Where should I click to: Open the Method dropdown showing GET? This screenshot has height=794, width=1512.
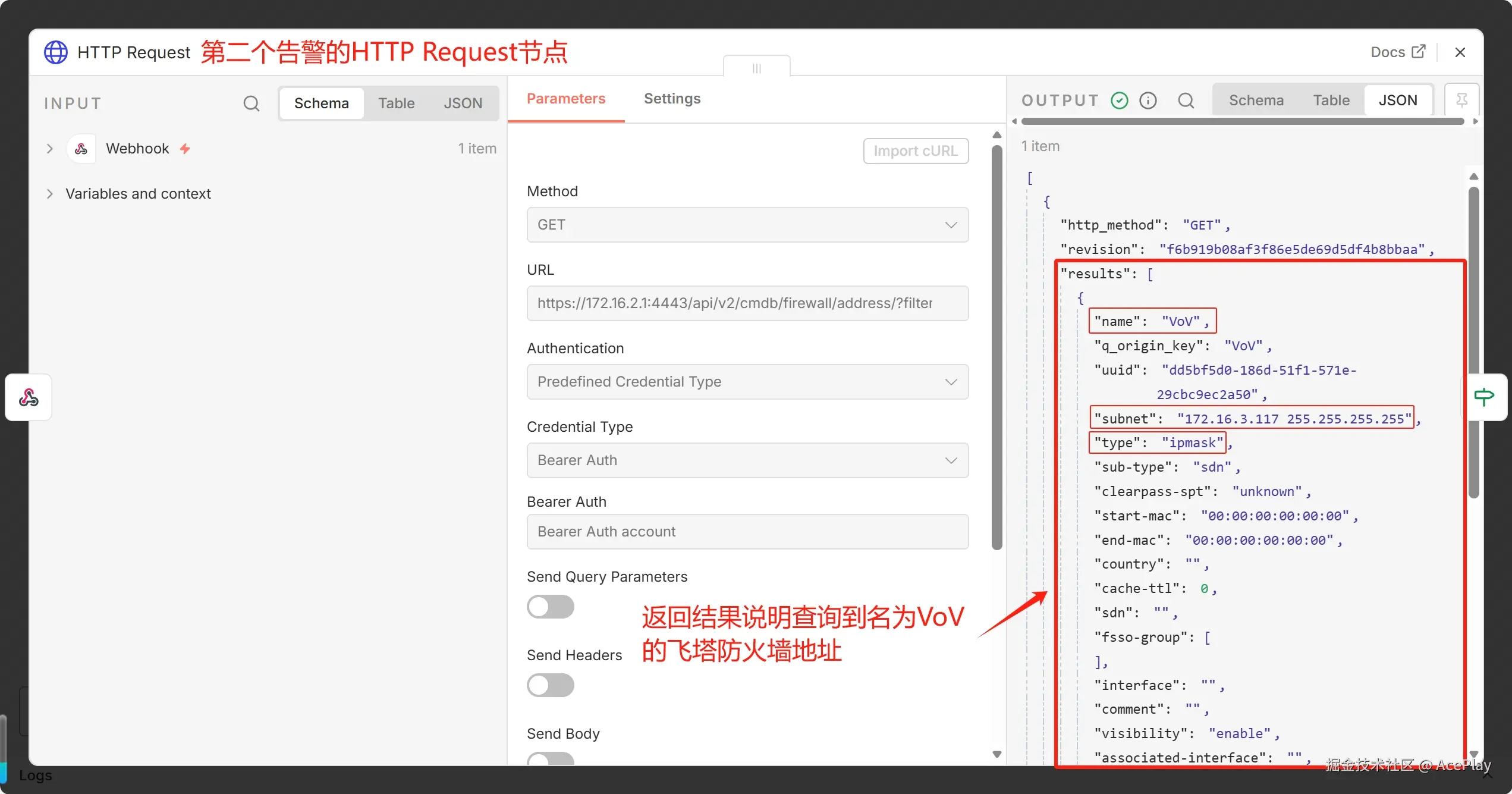747,225
